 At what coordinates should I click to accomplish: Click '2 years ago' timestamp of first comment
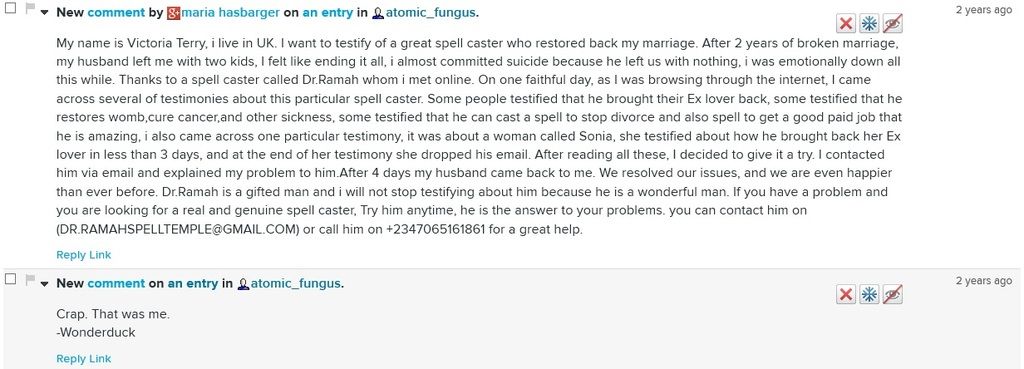point(984,10)
